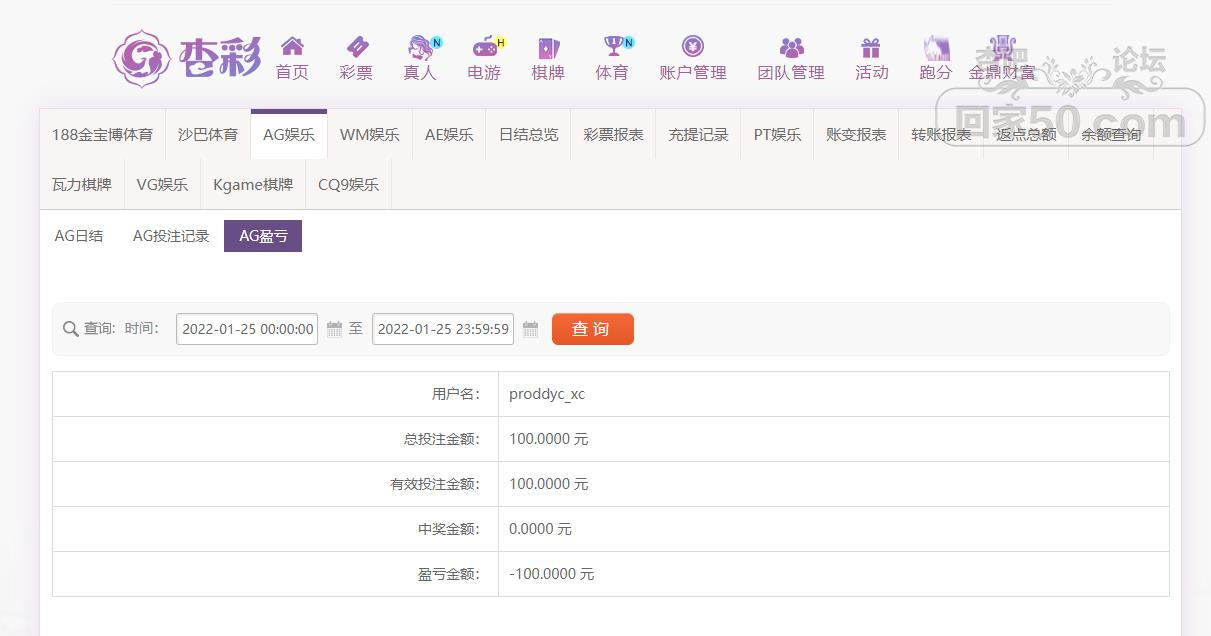The image size is (1211, 636).
Task: Go to 首页 home icon
Action: pyautogui.click(x=292, y=46)
